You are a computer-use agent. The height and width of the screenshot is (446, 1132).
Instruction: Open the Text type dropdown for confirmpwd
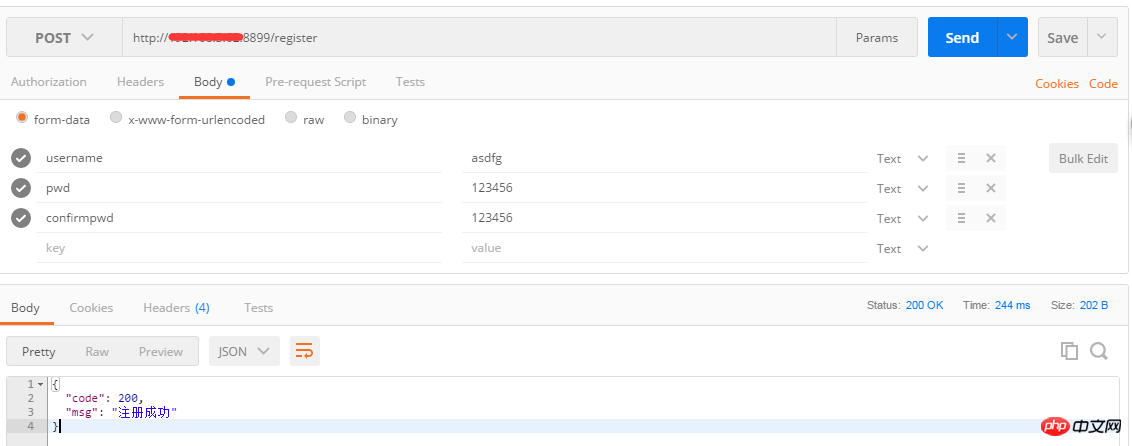[x=902, y=219]
